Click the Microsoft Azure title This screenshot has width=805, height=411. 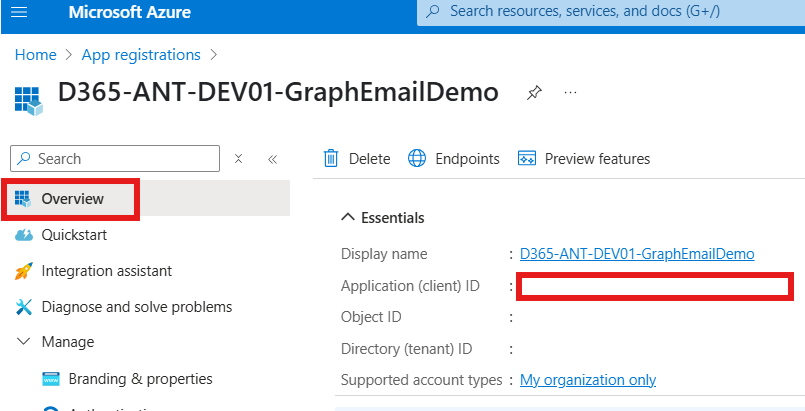pos(129,12)
